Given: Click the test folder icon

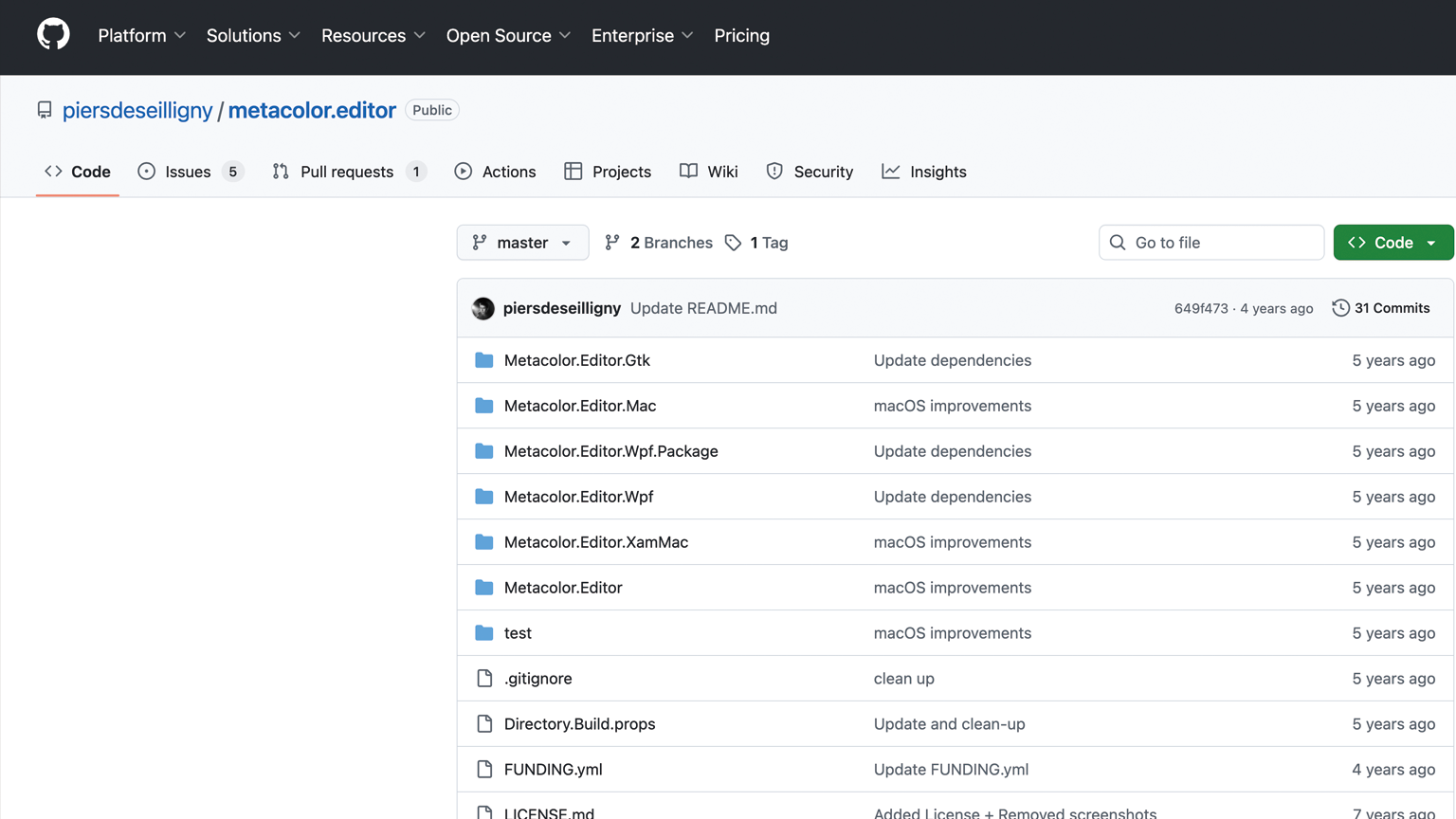Looking at the screenshot, I should coord(484,633).
